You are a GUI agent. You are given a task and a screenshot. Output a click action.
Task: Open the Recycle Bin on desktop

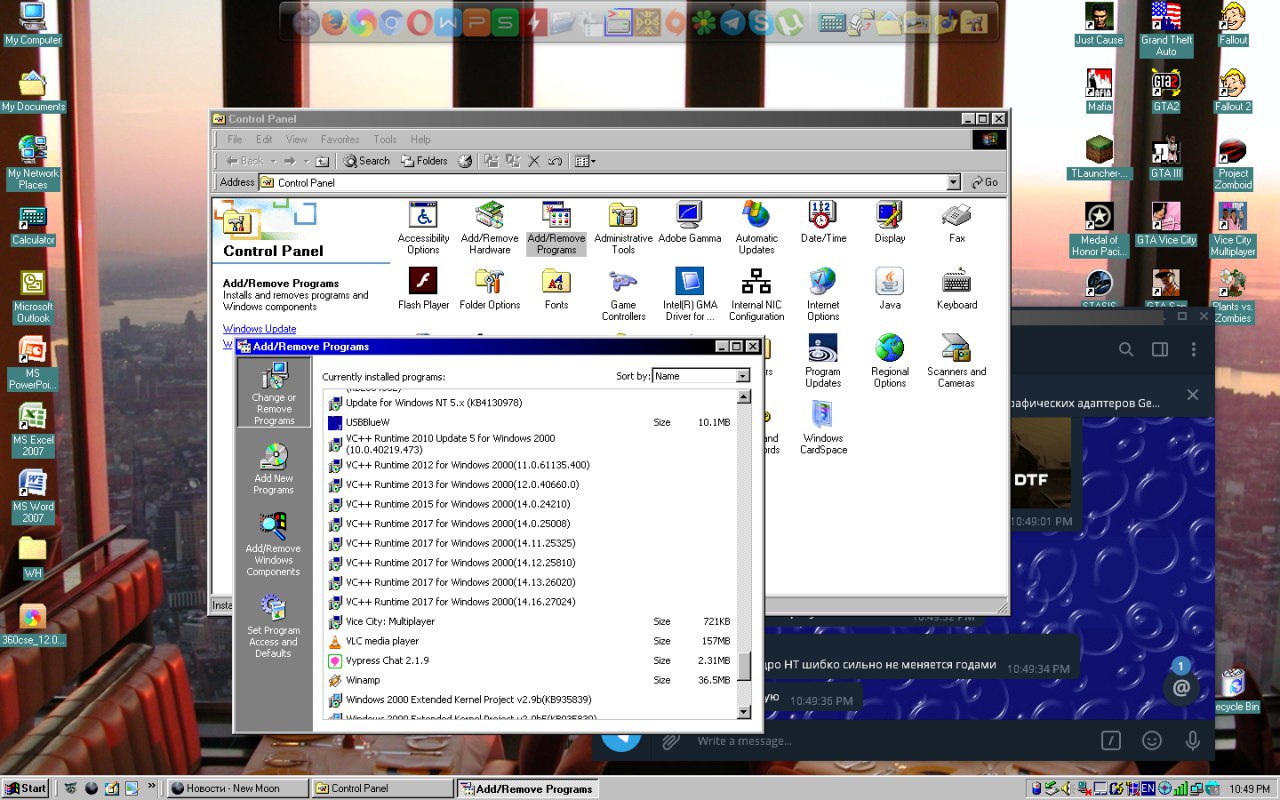(x=1233, y=690)
